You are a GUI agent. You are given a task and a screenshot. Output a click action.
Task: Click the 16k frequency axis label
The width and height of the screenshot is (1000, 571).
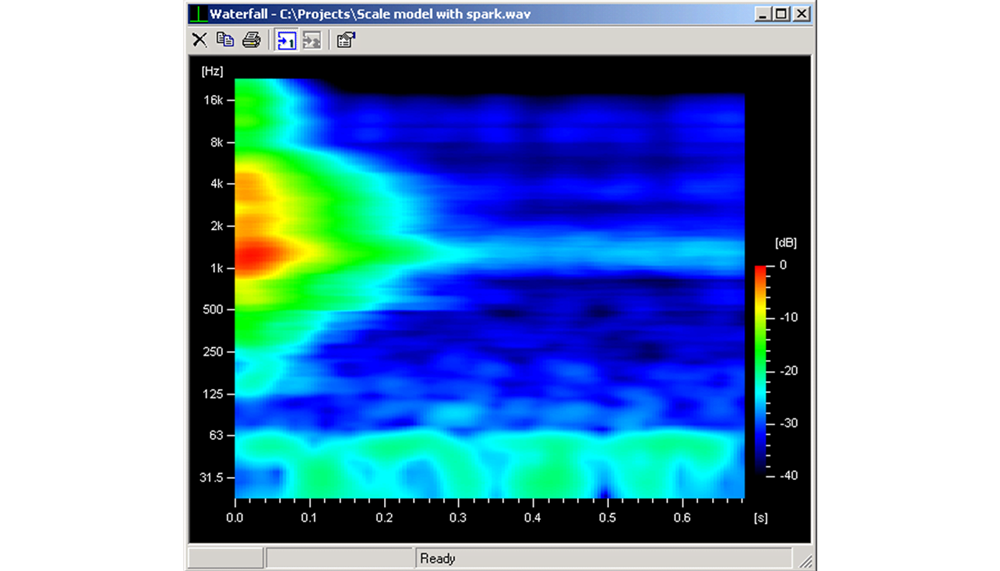coord(213,100)
